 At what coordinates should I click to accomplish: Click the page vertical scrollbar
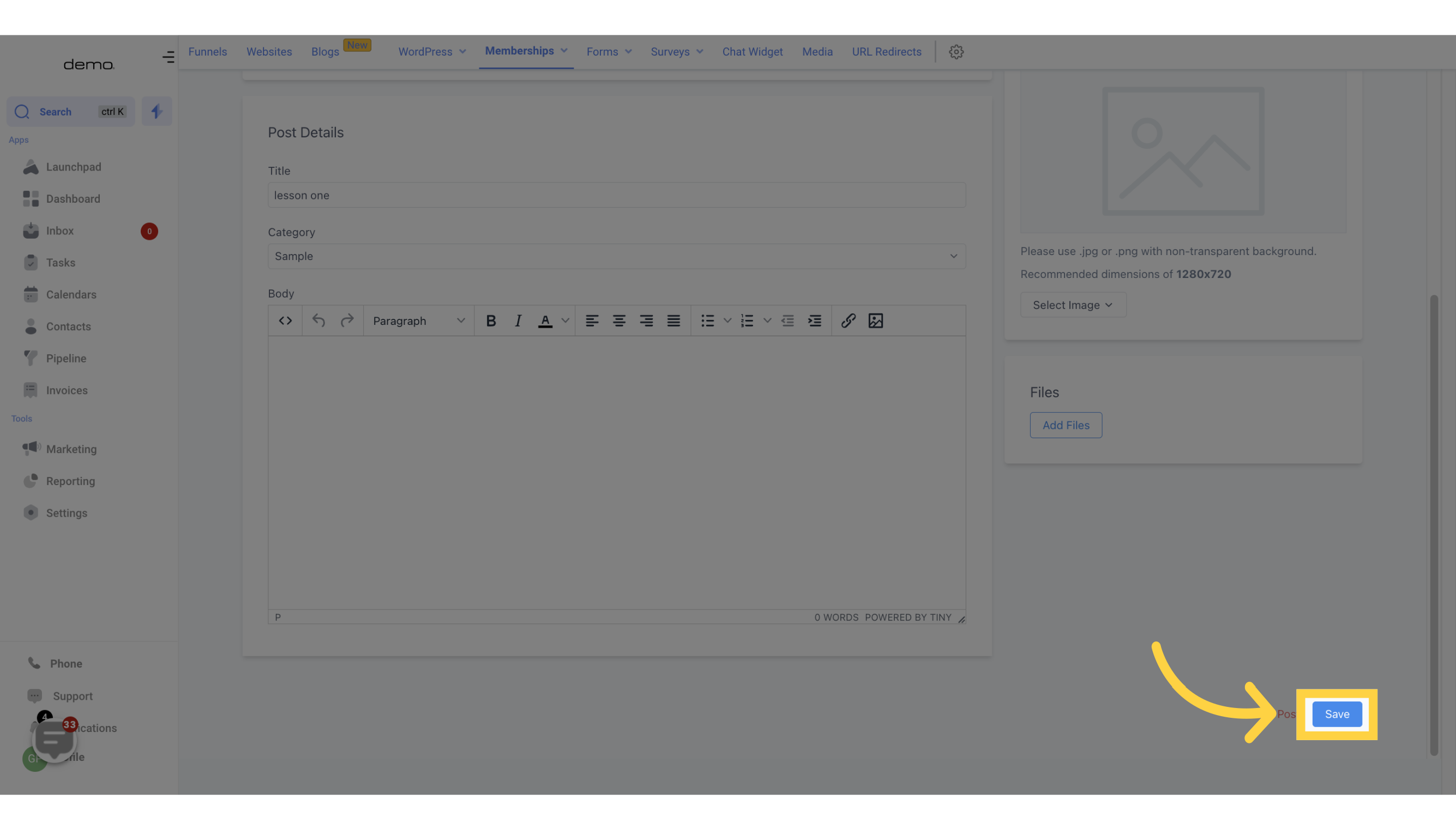click(x=1434, y=525)
